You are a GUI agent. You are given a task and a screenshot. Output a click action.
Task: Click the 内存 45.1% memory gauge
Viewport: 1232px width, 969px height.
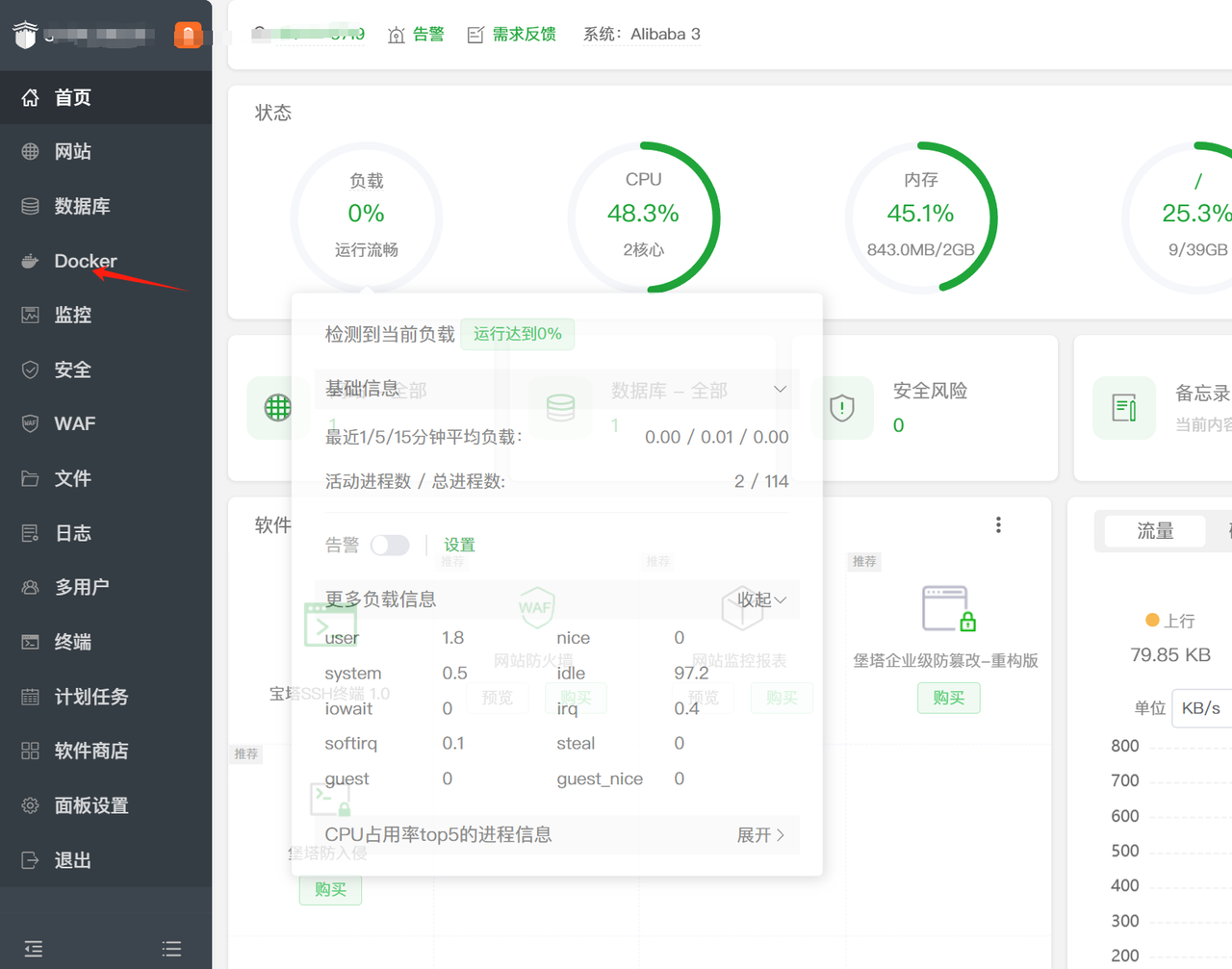(921, 217)
